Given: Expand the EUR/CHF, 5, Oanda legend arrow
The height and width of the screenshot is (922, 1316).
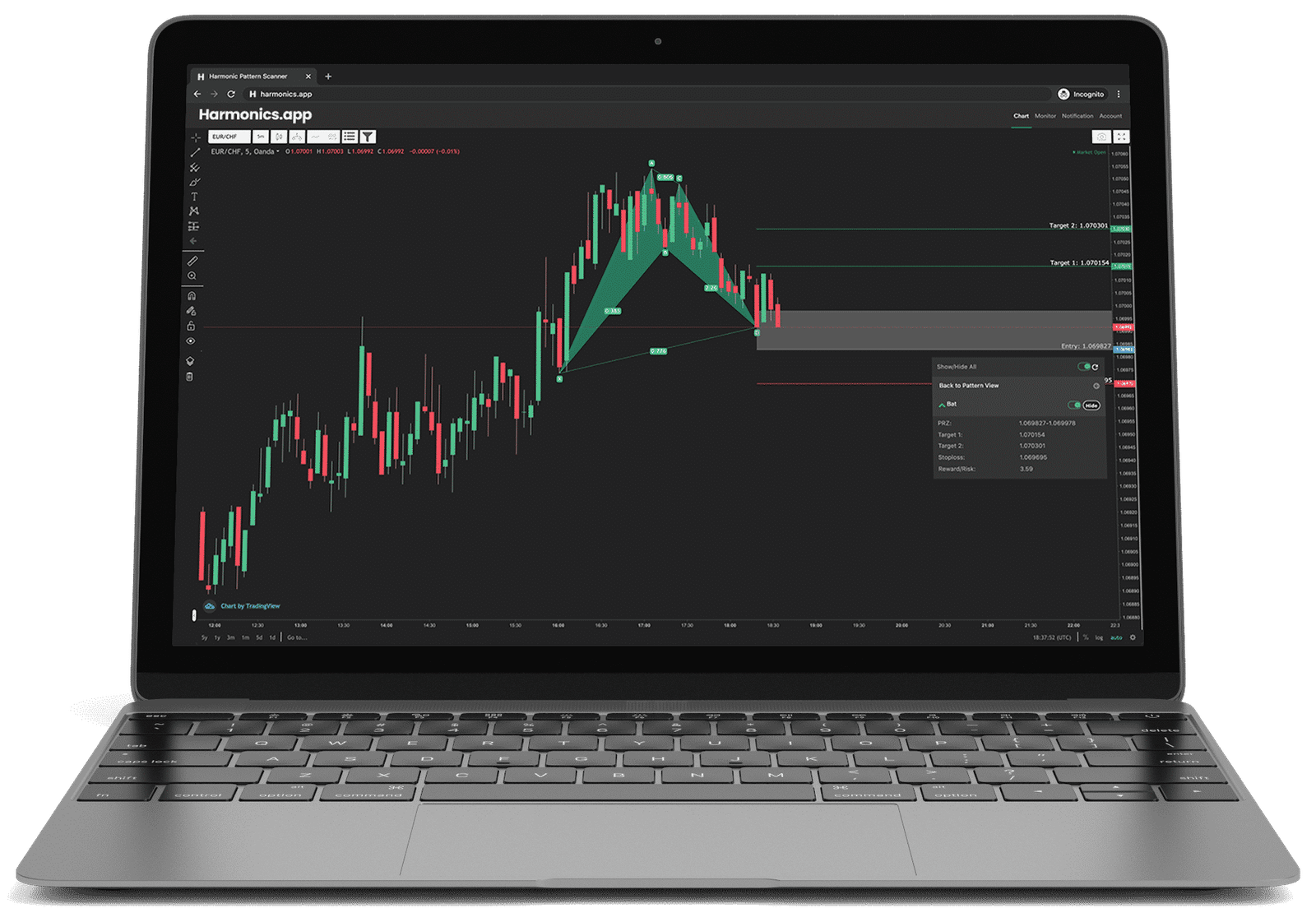Looking at the screenshot, I should (x=278, y=152).
